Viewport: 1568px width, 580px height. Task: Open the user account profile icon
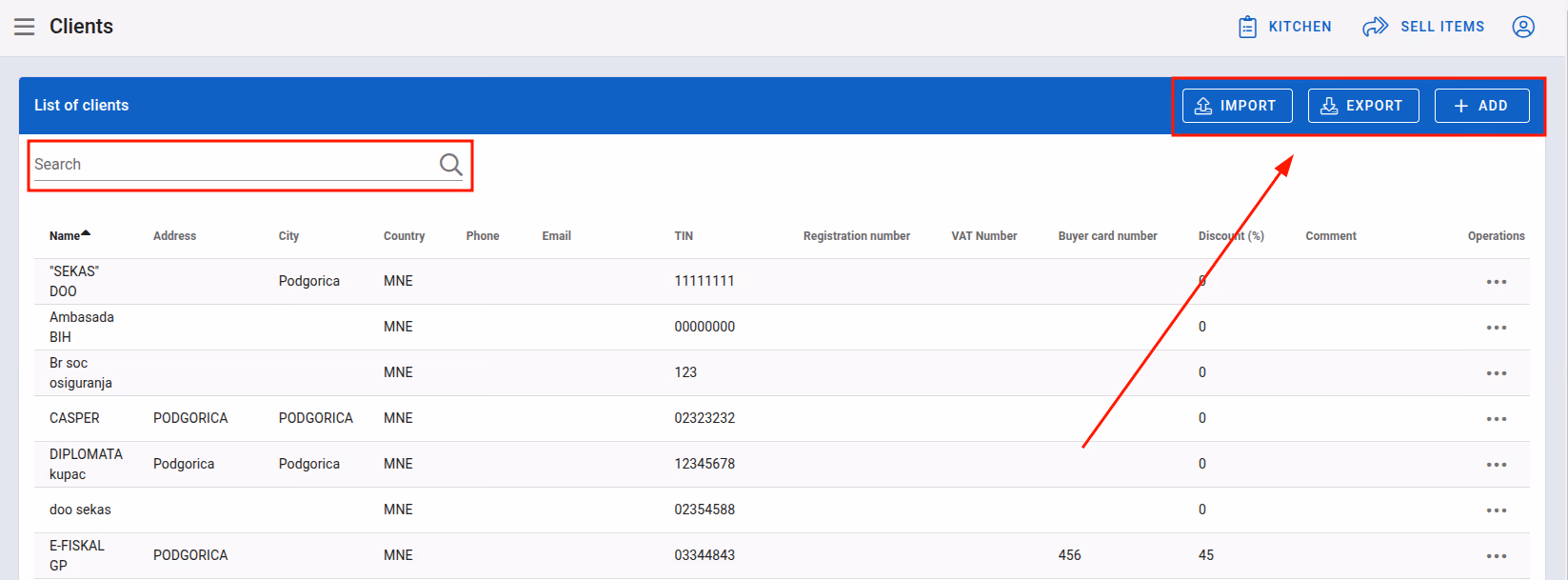coord(1523,27)
